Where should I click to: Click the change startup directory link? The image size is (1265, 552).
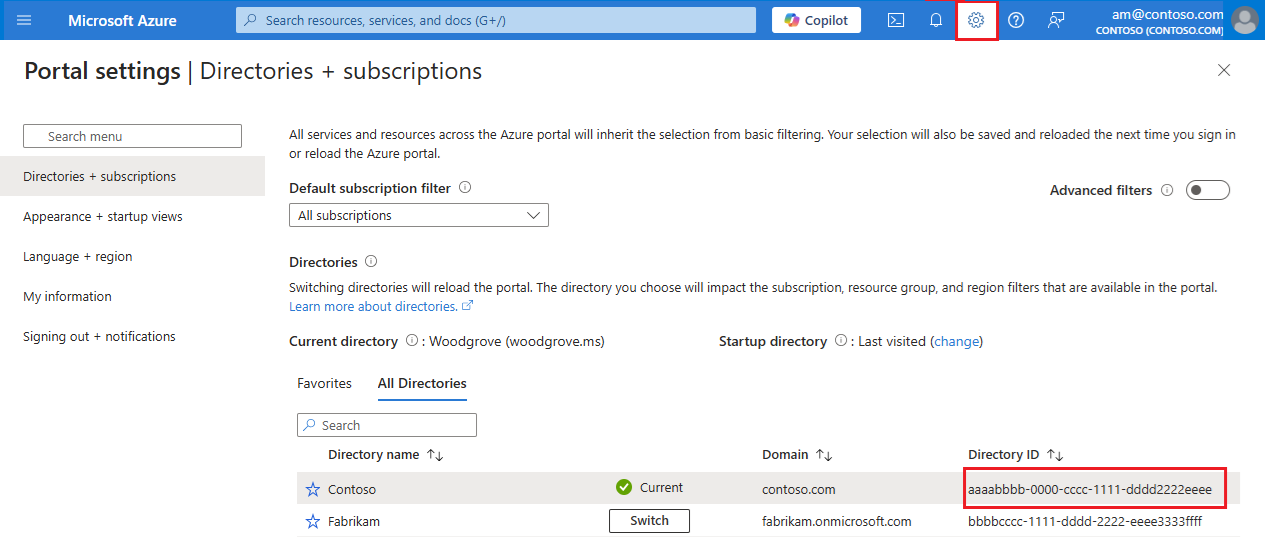coord(957,341)
